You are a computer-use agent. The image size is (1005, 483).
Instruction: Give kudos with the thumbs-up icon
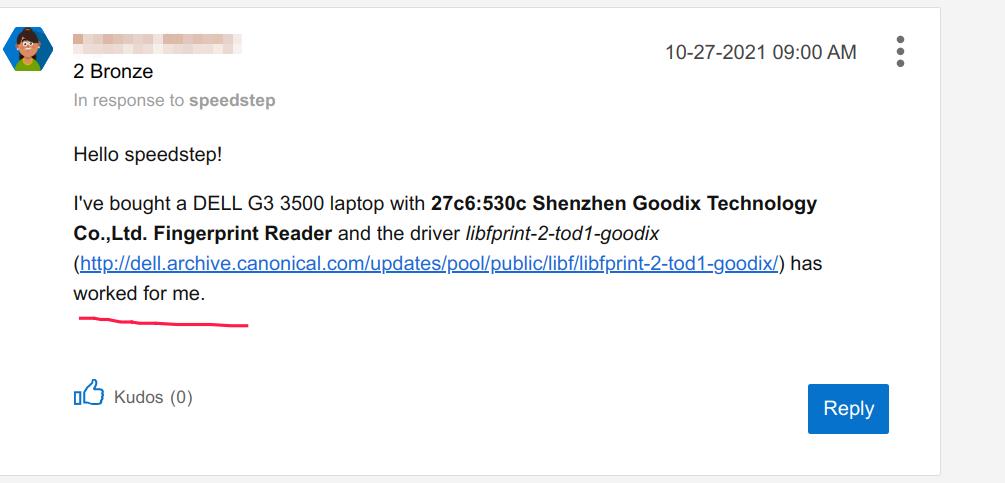(89, 393)
